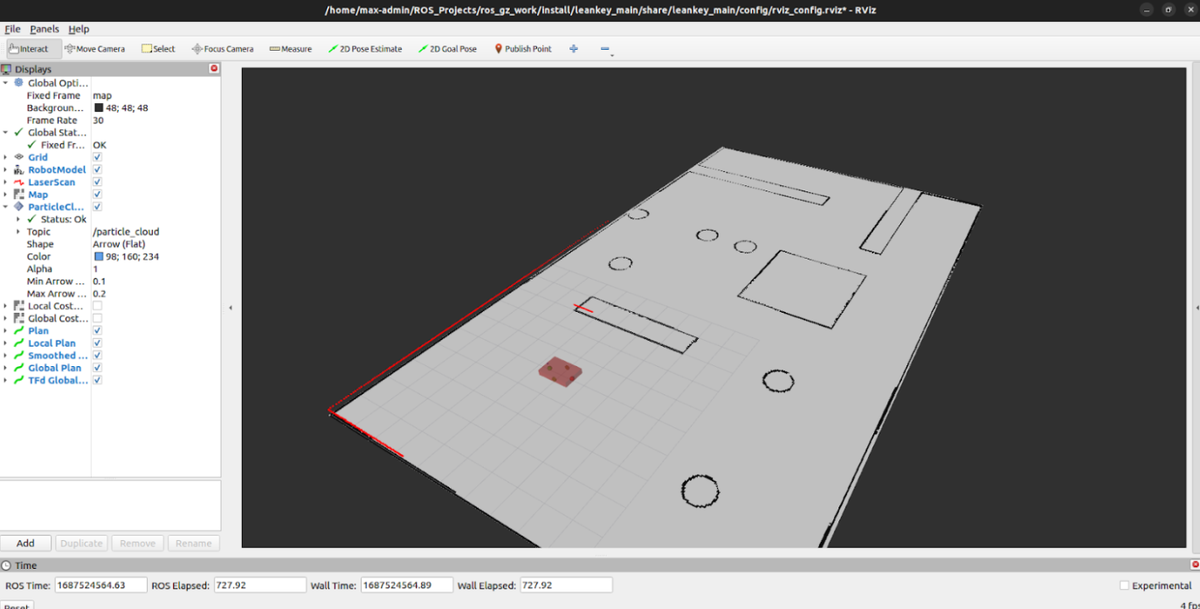Choose the Focus Camera tool
Screen dimensions: 1200x609
222,48
